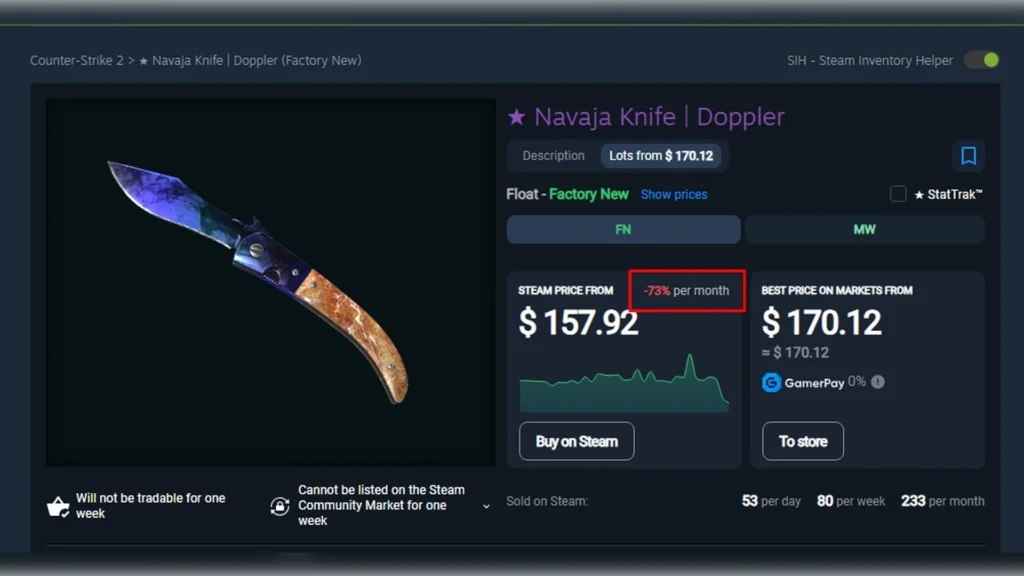Click the trade lock basket icon
Viewport: 1024px width, 576px height.
pos(58,506)
